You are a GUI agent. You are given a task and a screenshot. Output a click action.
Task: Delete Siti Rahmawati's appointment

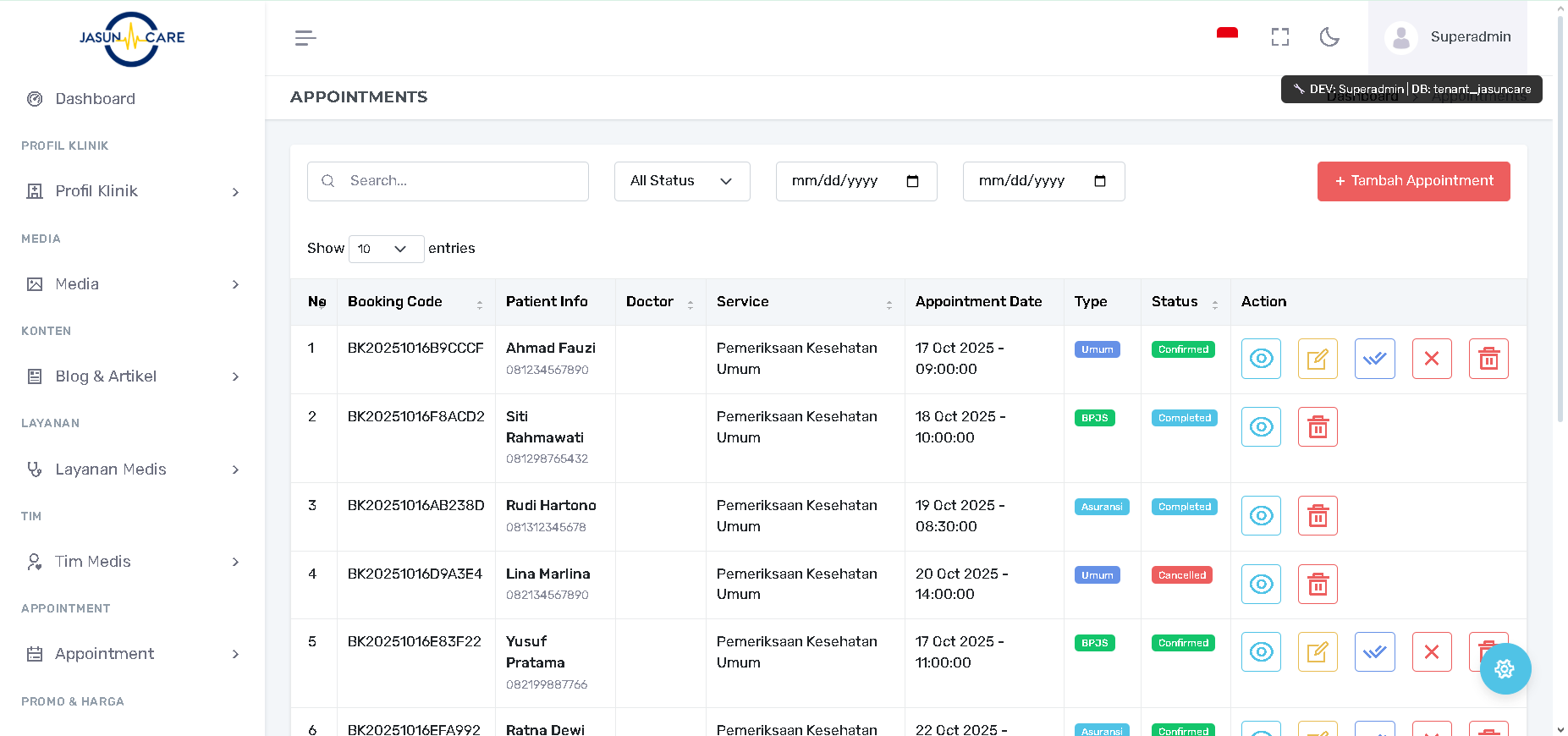(x=1318, y=427)
